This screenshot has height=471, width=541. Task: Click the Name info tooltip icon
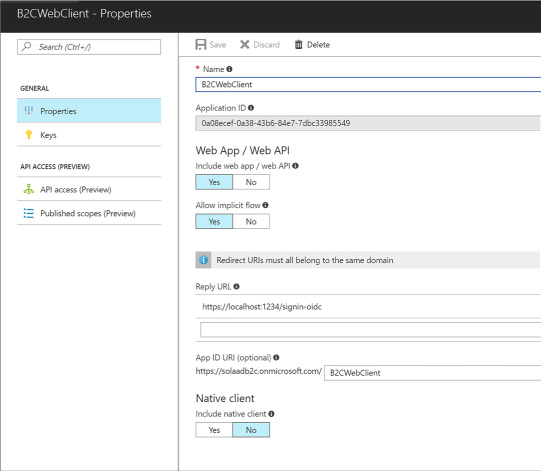pyautogui.click(x=229, y=69)
